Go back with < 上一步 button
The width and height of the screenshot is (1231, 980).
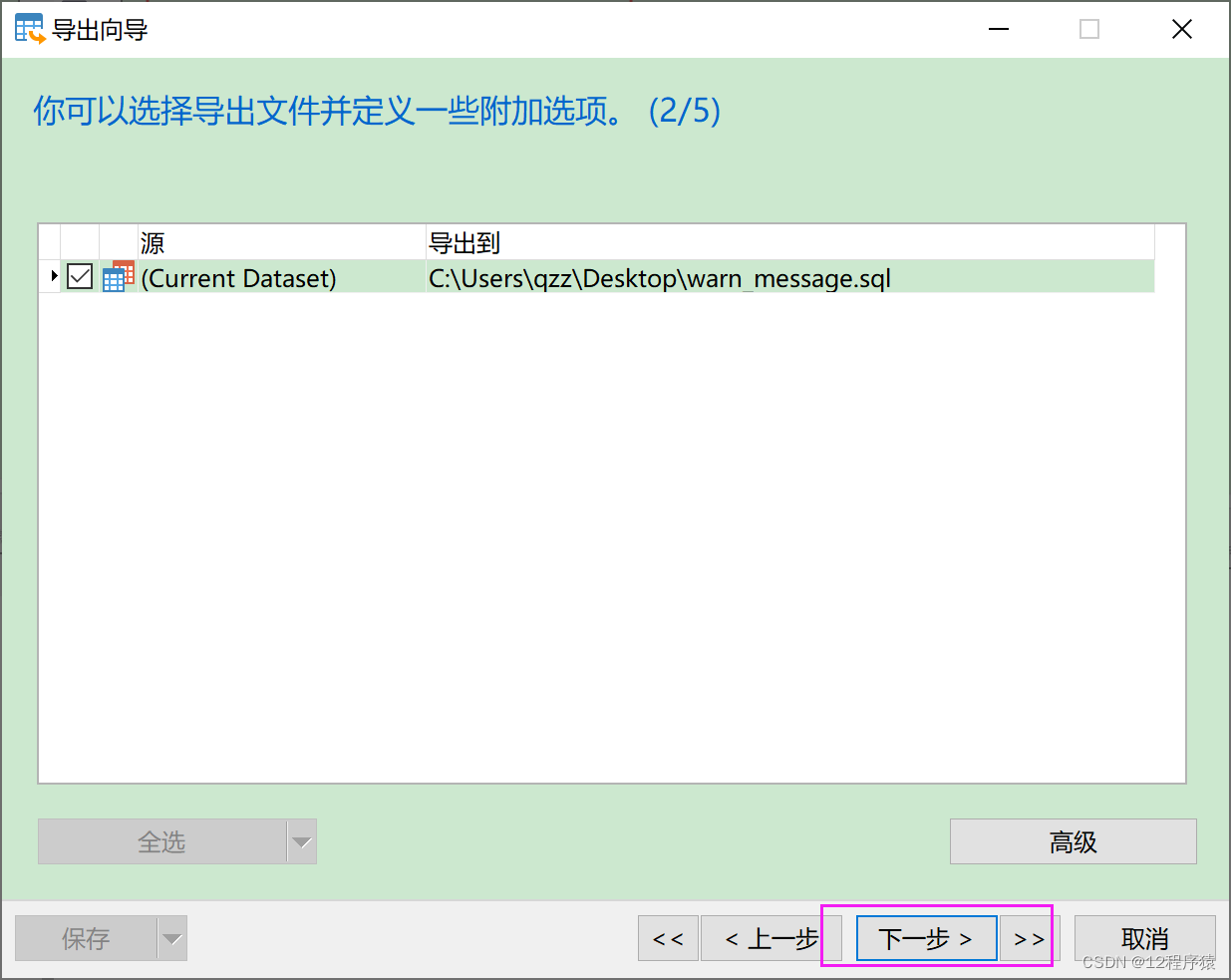point(770,938)
